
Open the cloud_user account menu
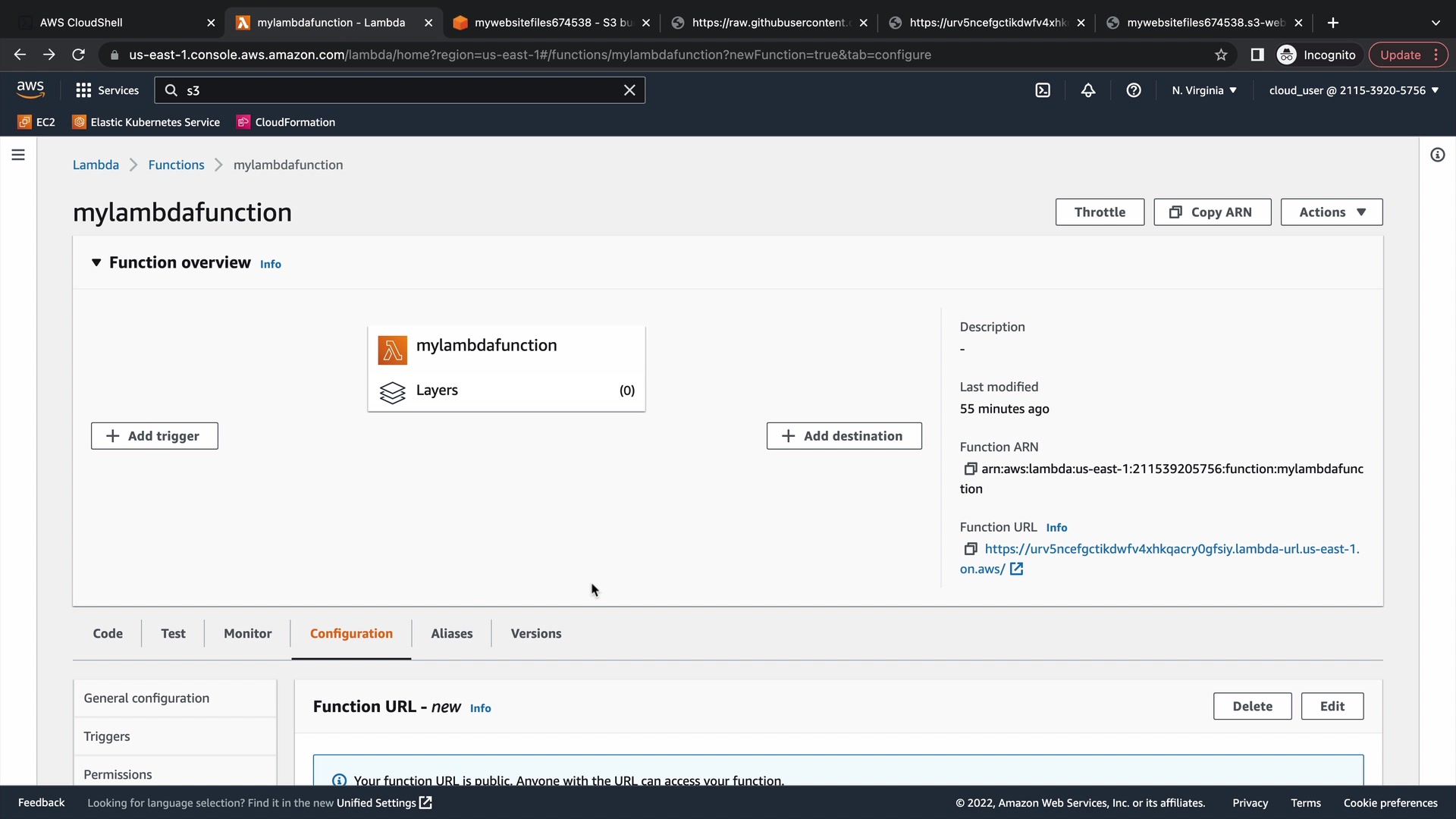point(1354,90)
